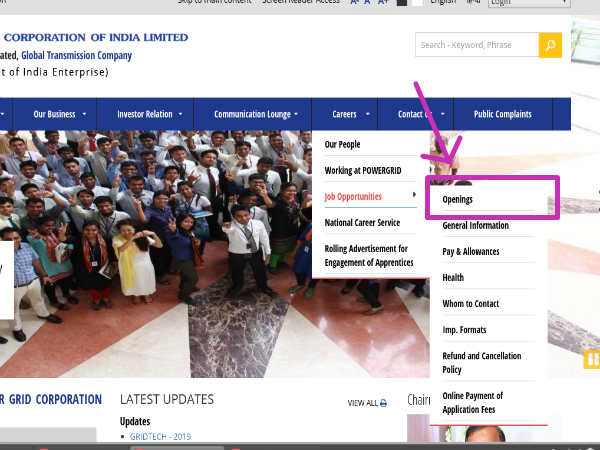Click the yellow search magnifier button
This screenshot has height=450, width=600.
[x=550, y=45]
